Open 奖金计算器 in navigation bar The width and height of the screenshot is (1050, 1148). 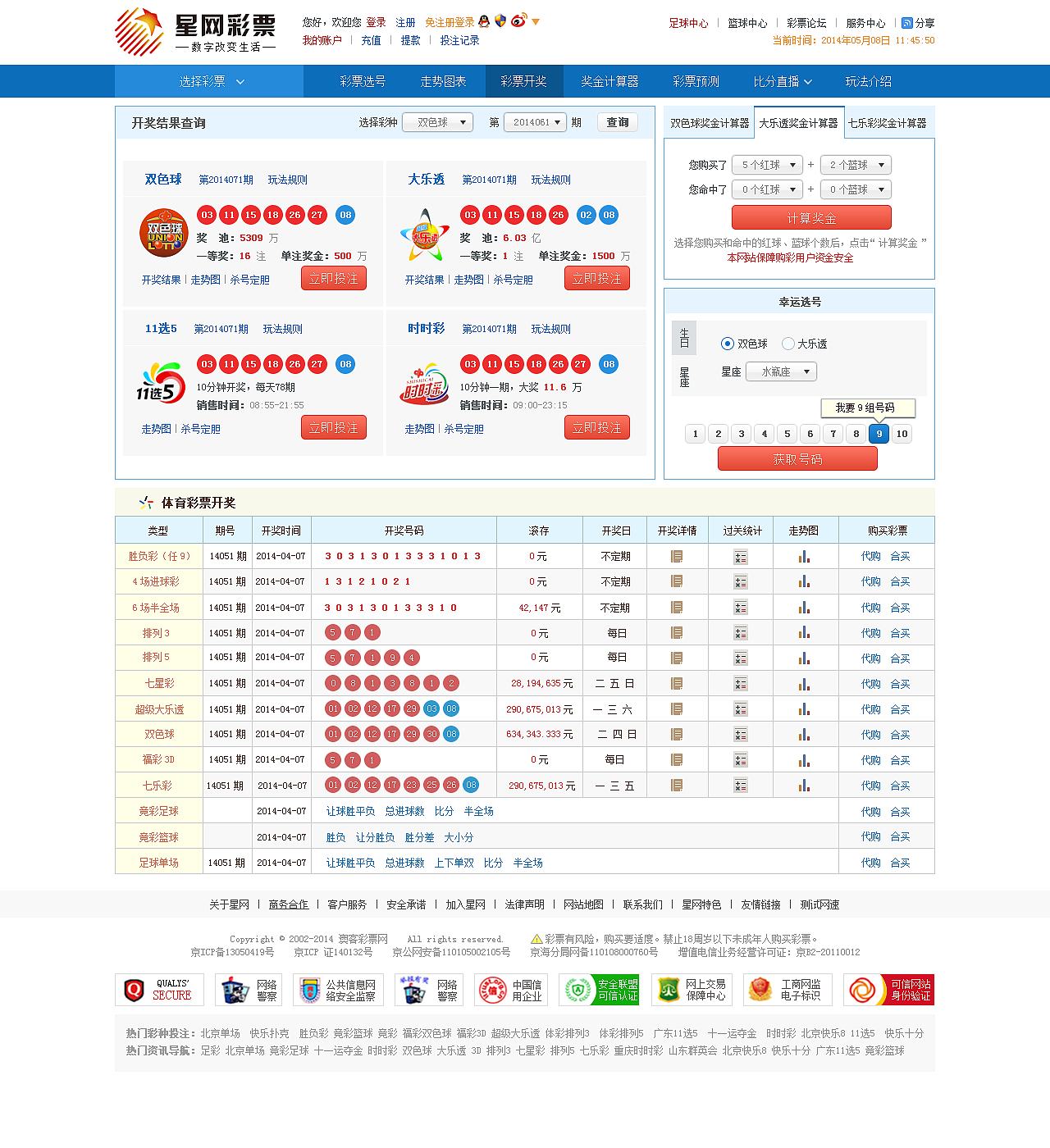[609, 81]
